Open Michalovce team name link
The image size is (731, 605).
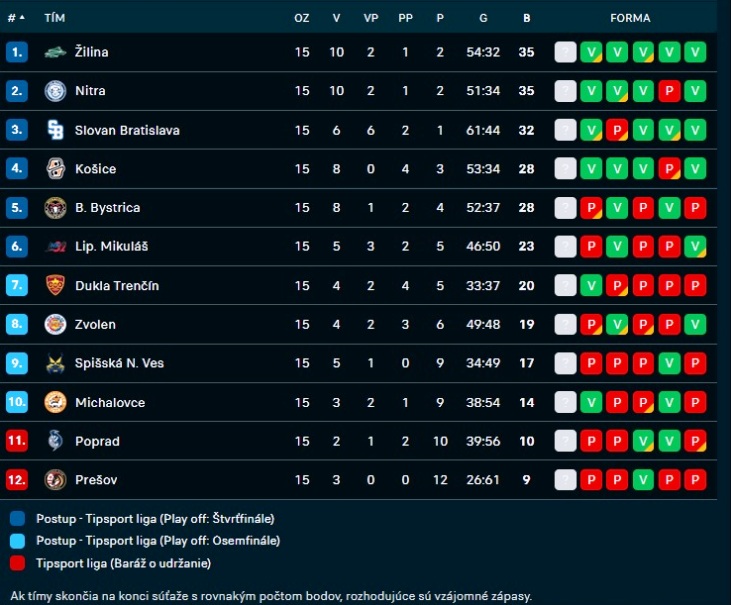110,403
